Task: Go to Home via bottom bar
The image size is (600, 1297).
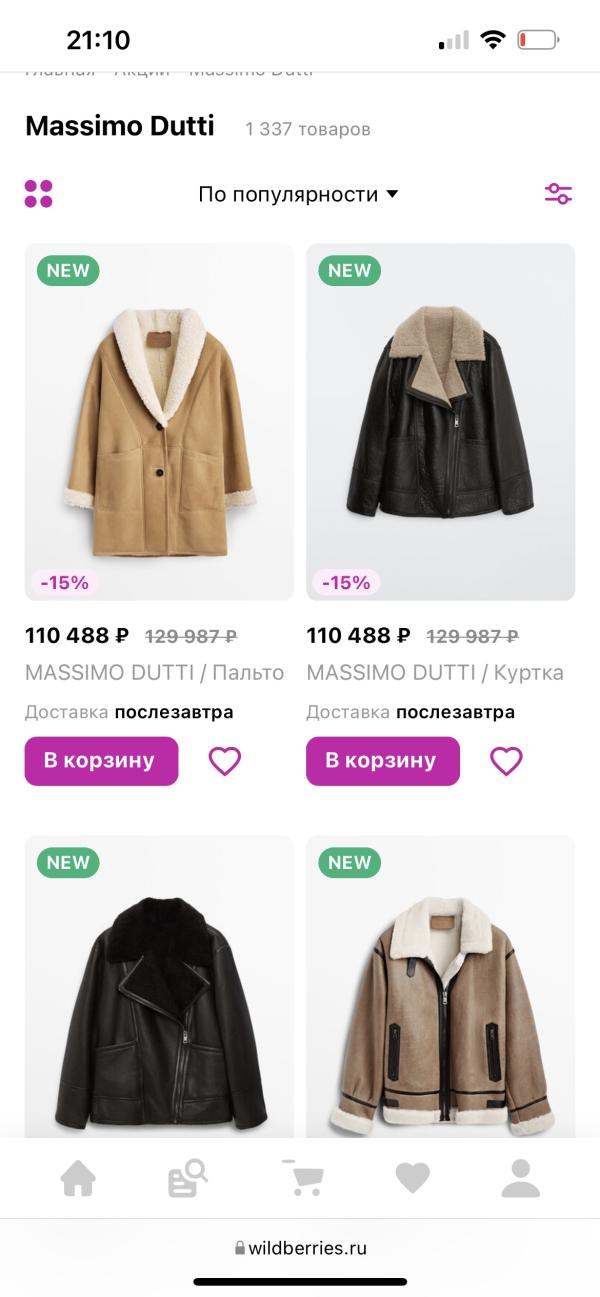Action: click(78, 1179)
